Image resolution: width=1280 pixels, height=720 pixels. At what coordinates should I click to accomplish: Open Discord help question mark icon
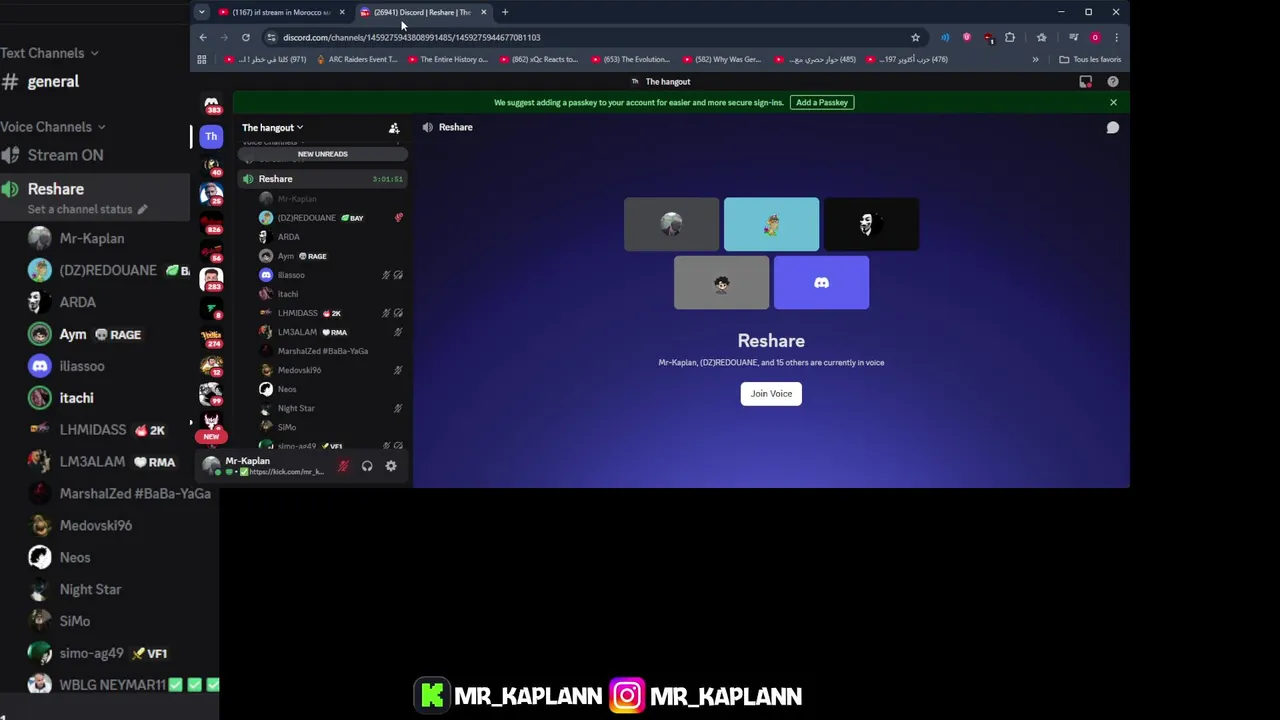[x=1113, y=82]
